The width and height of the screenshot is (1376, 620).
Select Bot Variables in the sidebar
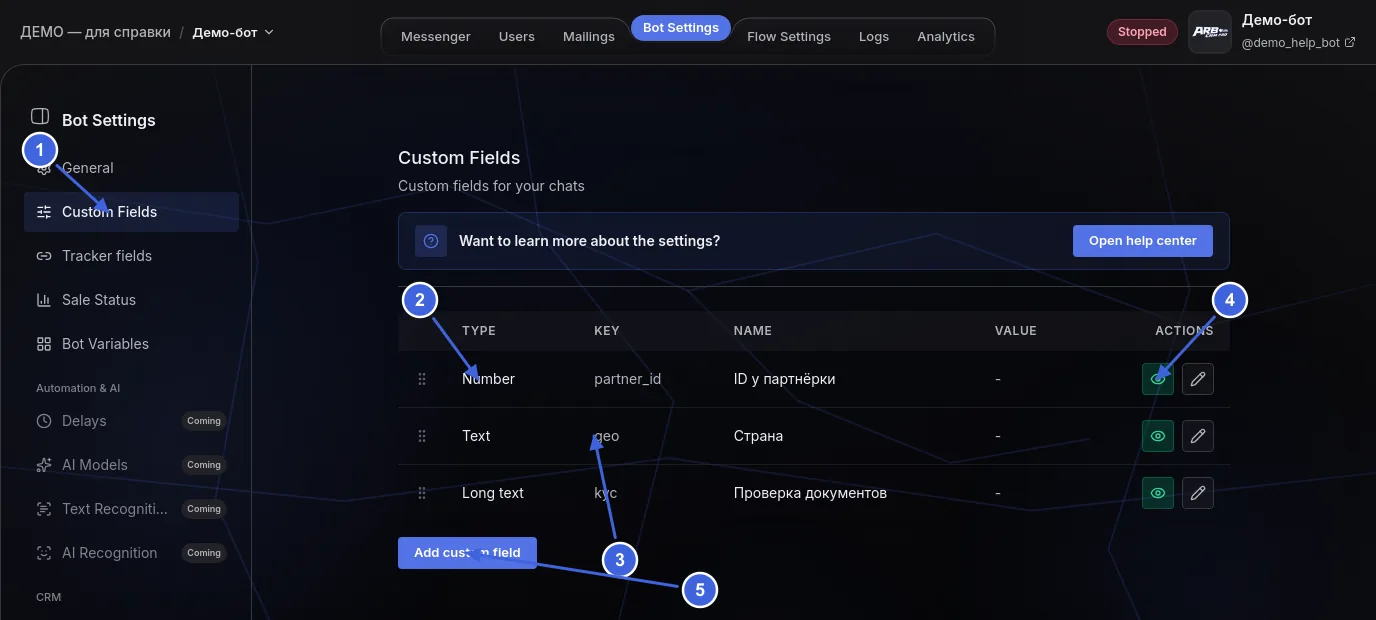(131, 344)
